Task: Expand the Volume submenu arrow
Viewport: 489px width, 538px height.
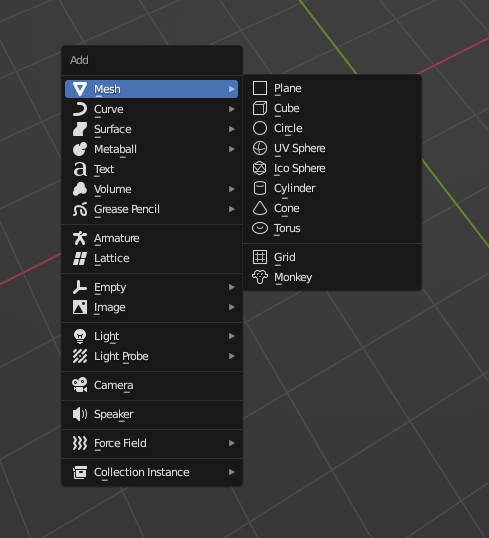Action: tap(232, 189)
